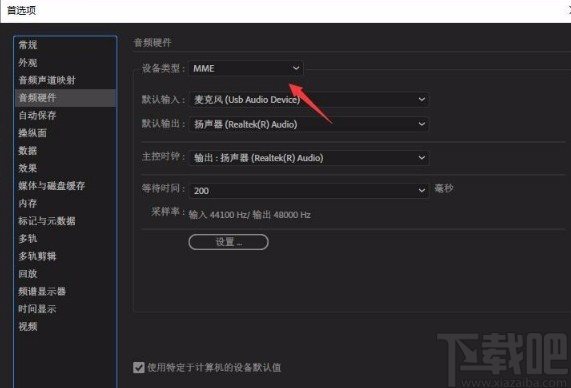571x388 pixels.
Task: Toggle 使用特定于计算机的设备默认值 checkbox
Action: pos(139,367)
